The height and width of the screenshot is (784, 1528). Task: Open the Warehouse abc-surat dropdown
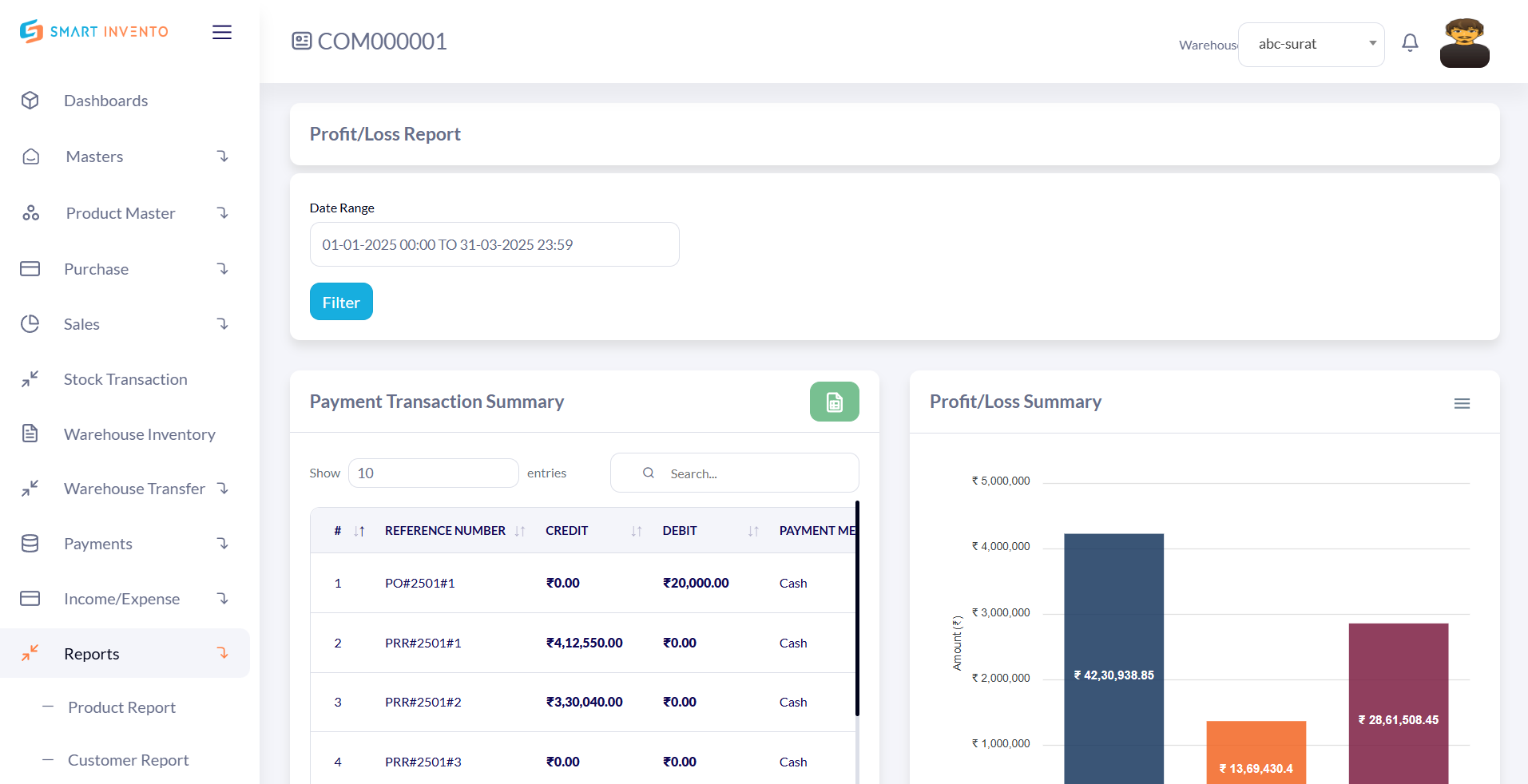tap(1312, 45)
